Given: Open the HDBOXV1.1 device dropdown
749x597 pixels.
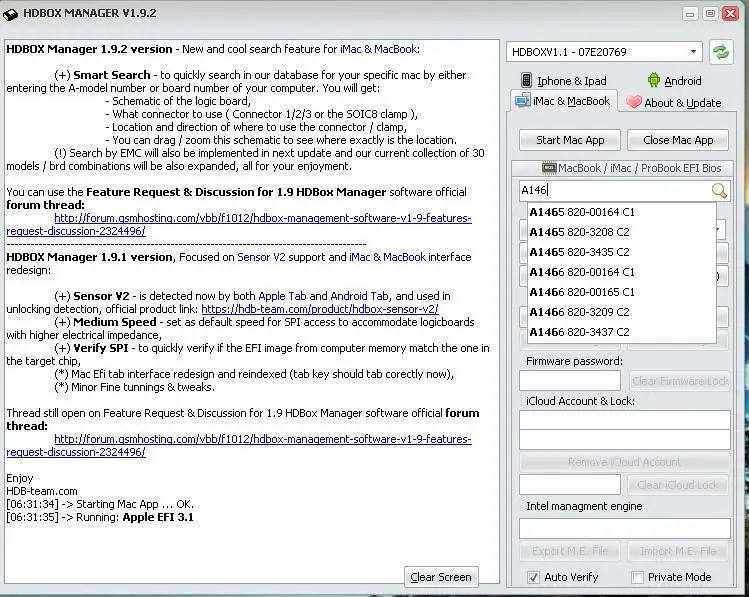Looking at the screenshot, I should pos(604,52).
